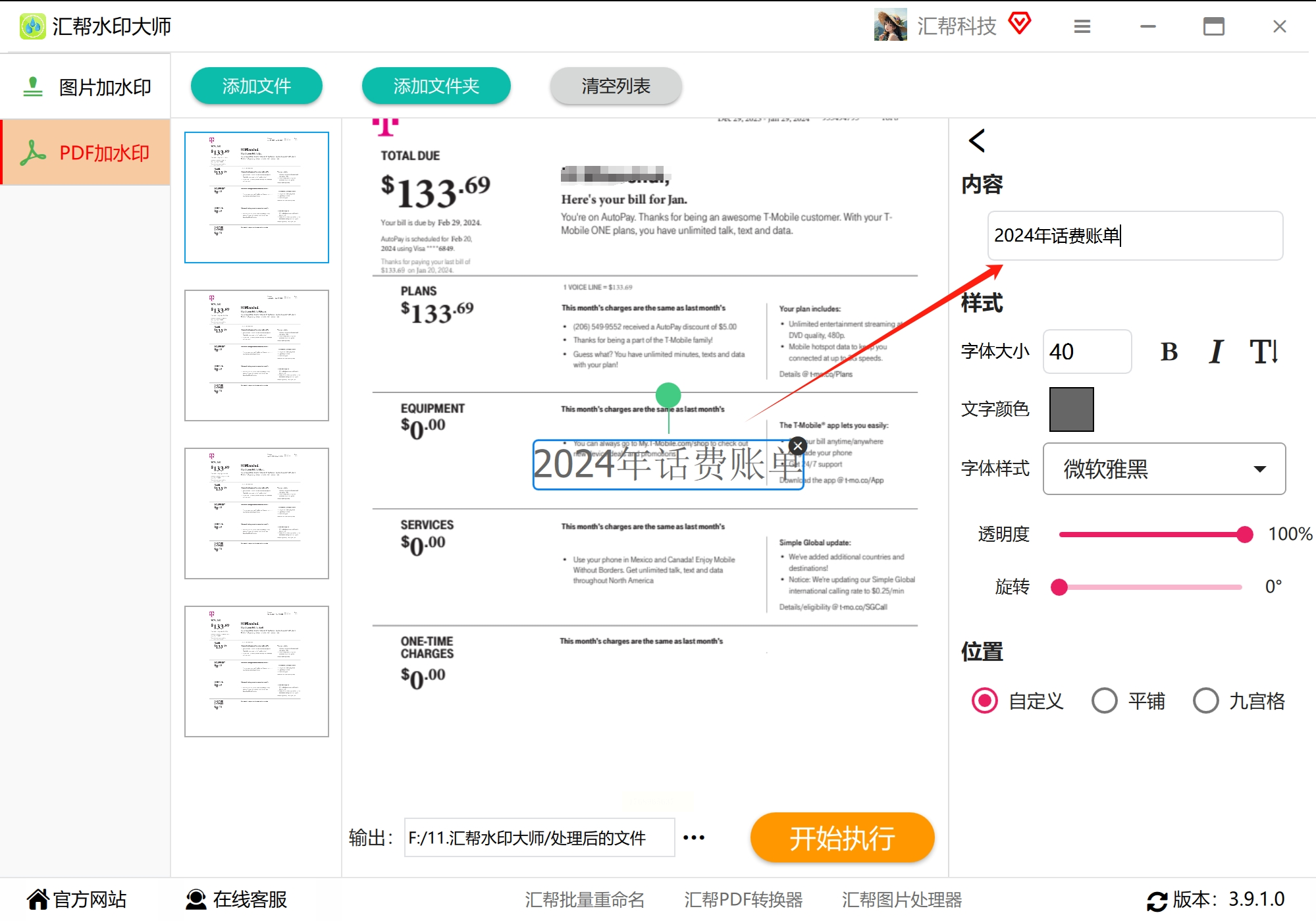Viewport: 1316px width, 921px height.
Task: Remove watermark with X handle
Action: pos(797,446)
